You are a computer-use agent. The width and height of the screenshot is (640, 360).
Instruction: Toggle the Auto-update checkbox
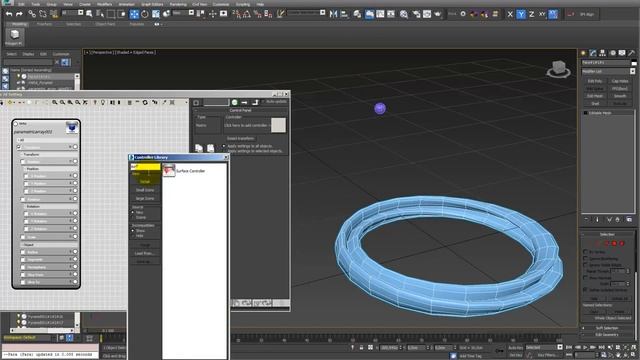pos(264,102)
